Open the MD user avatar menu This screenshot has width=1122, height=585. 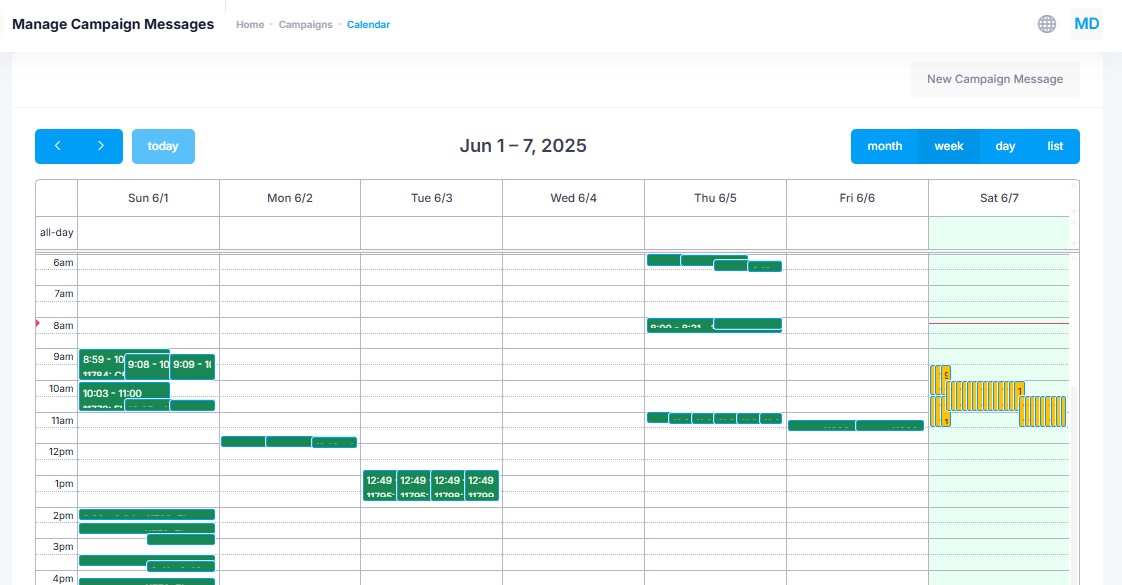point(1086,24)
